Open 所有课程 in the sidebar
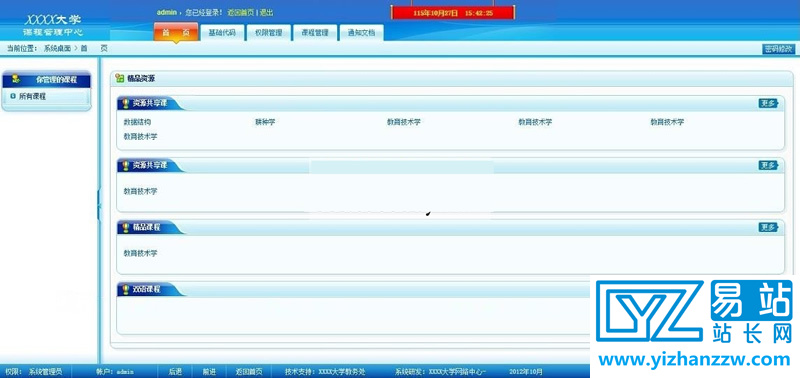 [x=32, y=96]
